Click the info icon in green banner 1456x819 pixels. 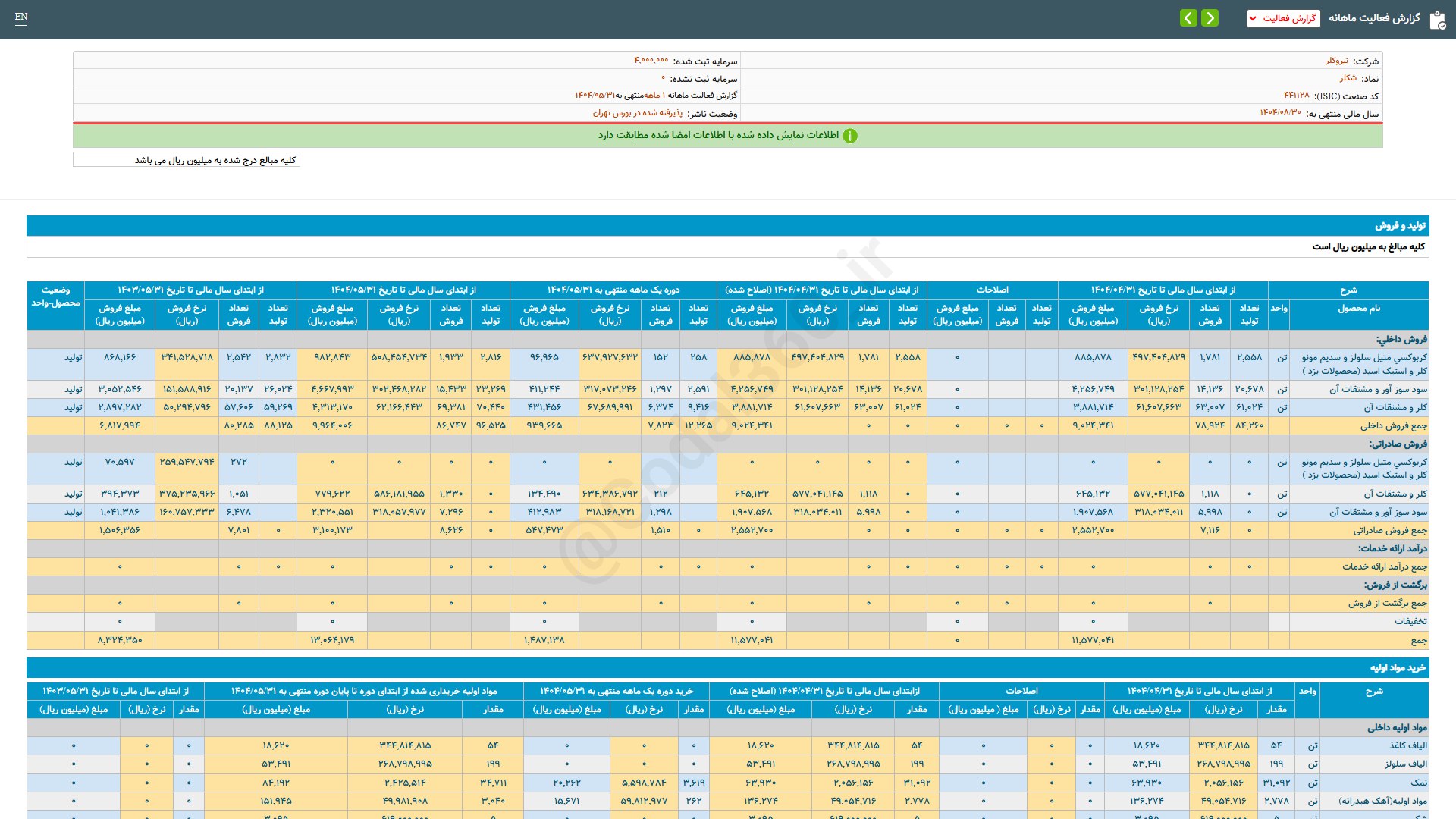[x=850, y=136]
